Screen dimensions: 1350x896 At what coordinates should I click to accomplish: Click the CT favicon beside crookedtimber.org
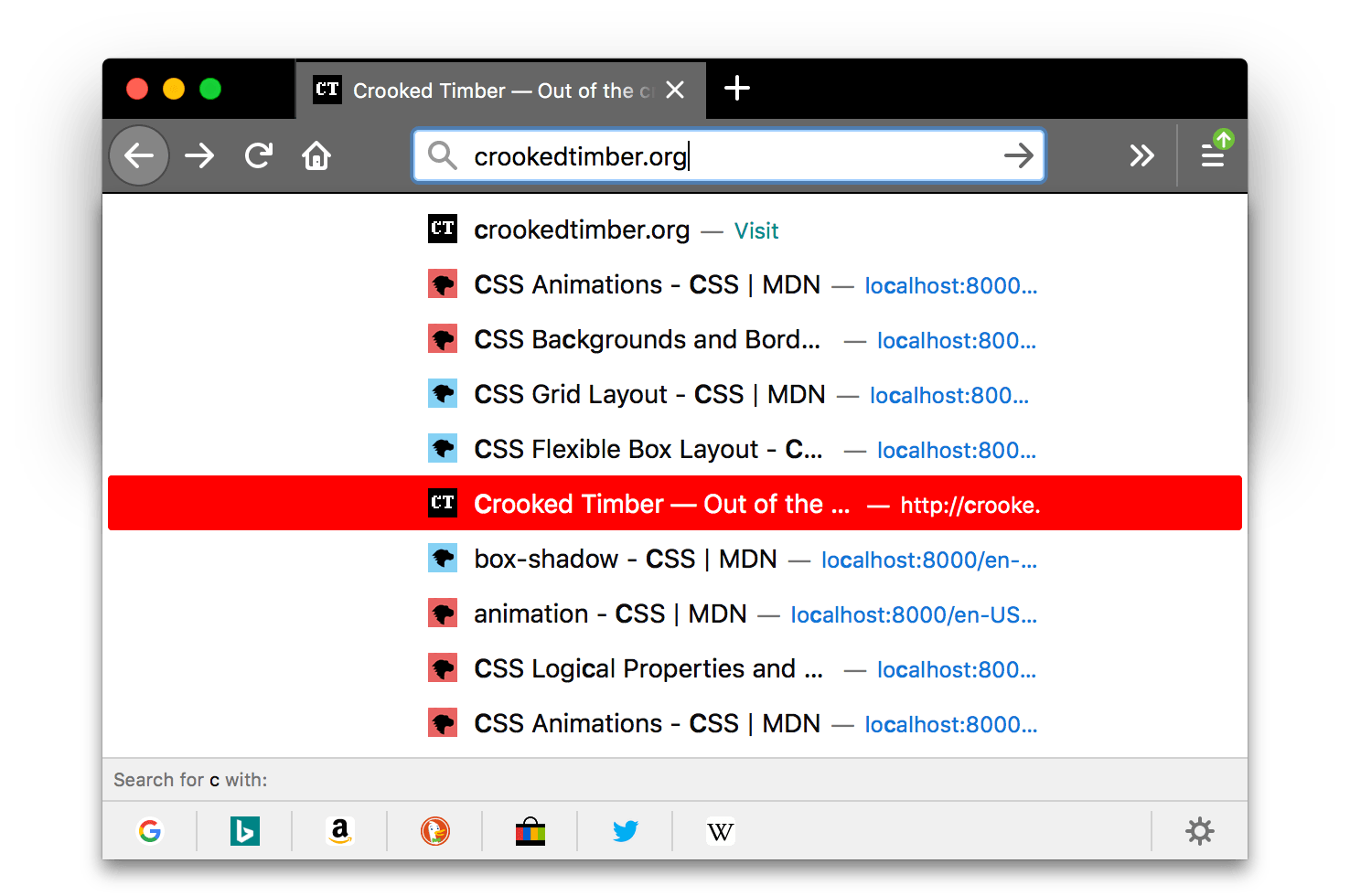point(443,229)
